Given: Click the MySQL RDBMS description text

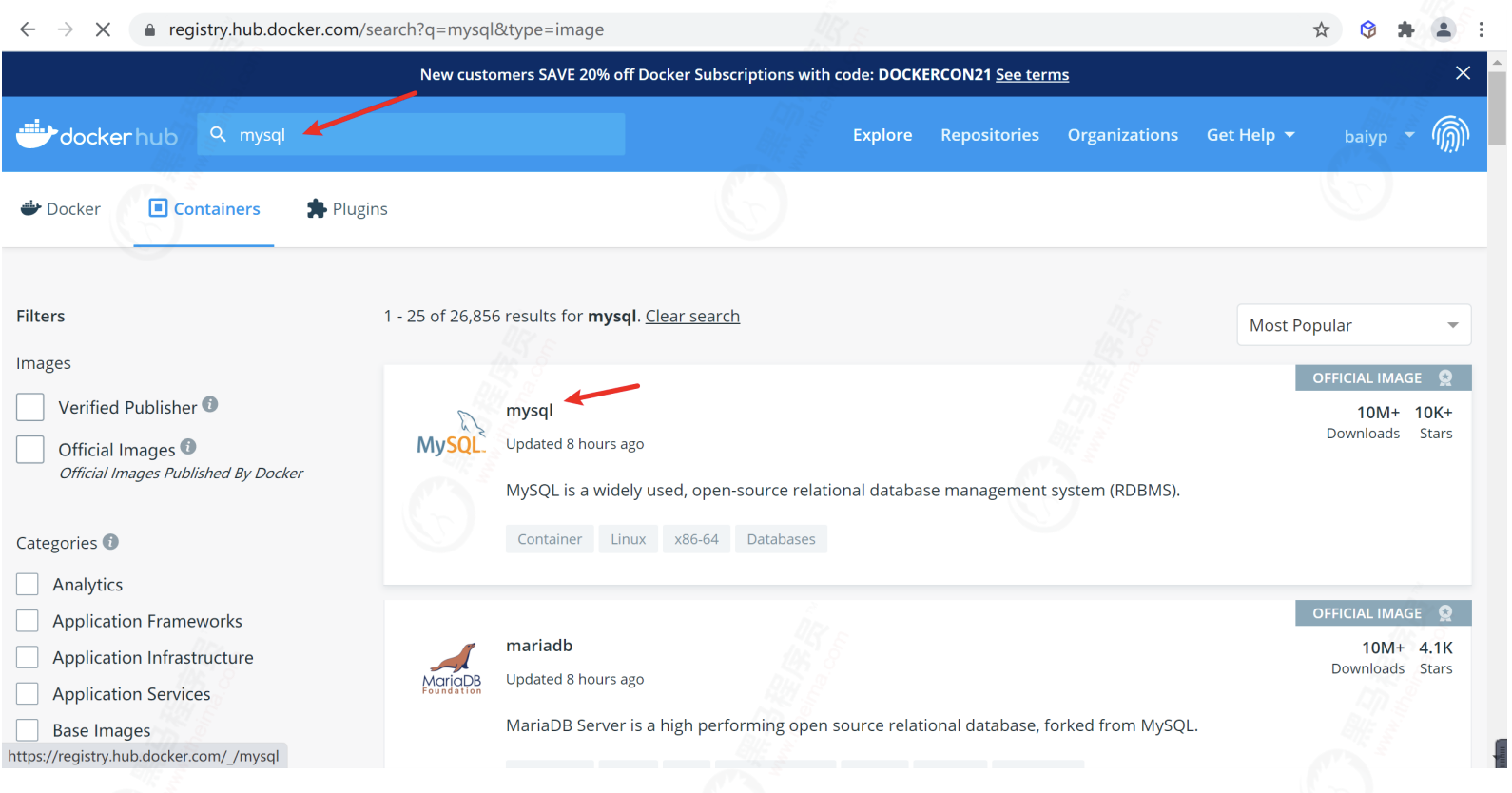Looking at the screenshot, I should tap(843, 490).
